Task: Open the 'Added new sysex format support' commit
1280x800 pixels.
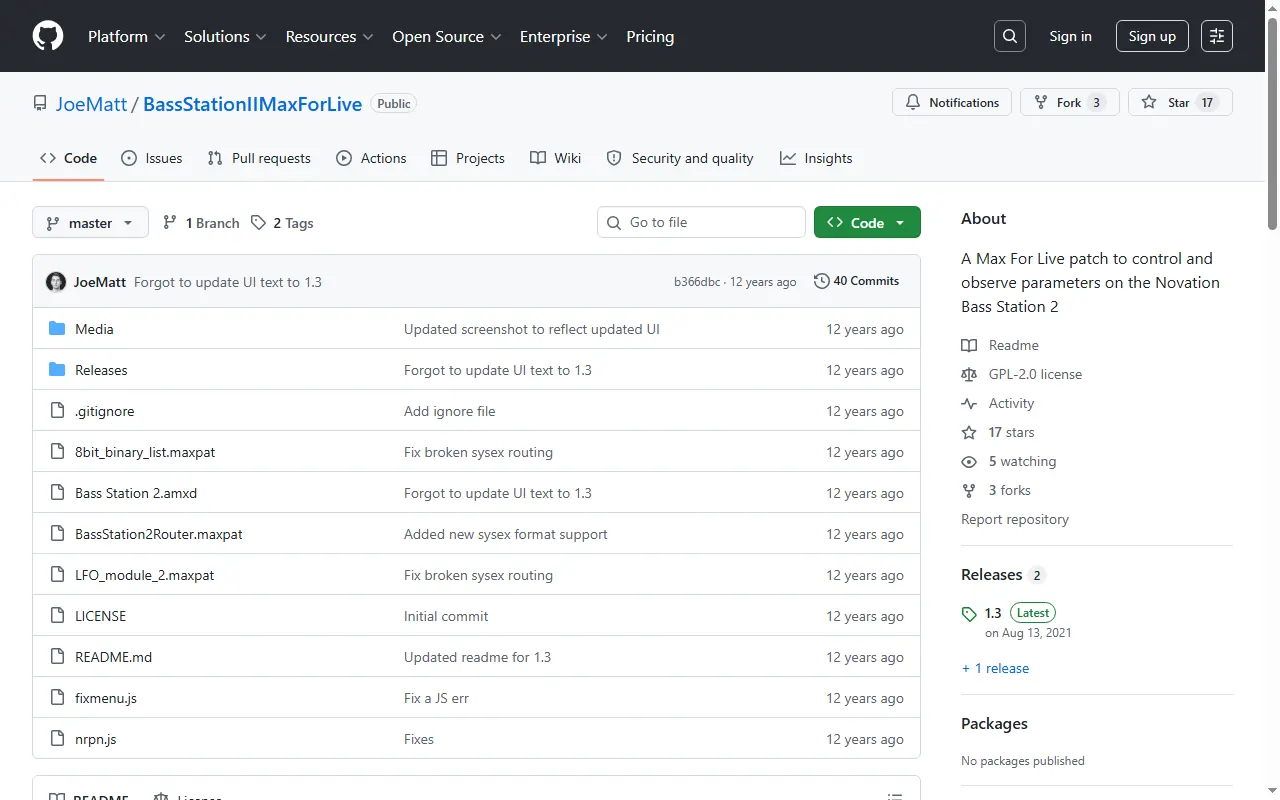Action: tap(506, 534)
